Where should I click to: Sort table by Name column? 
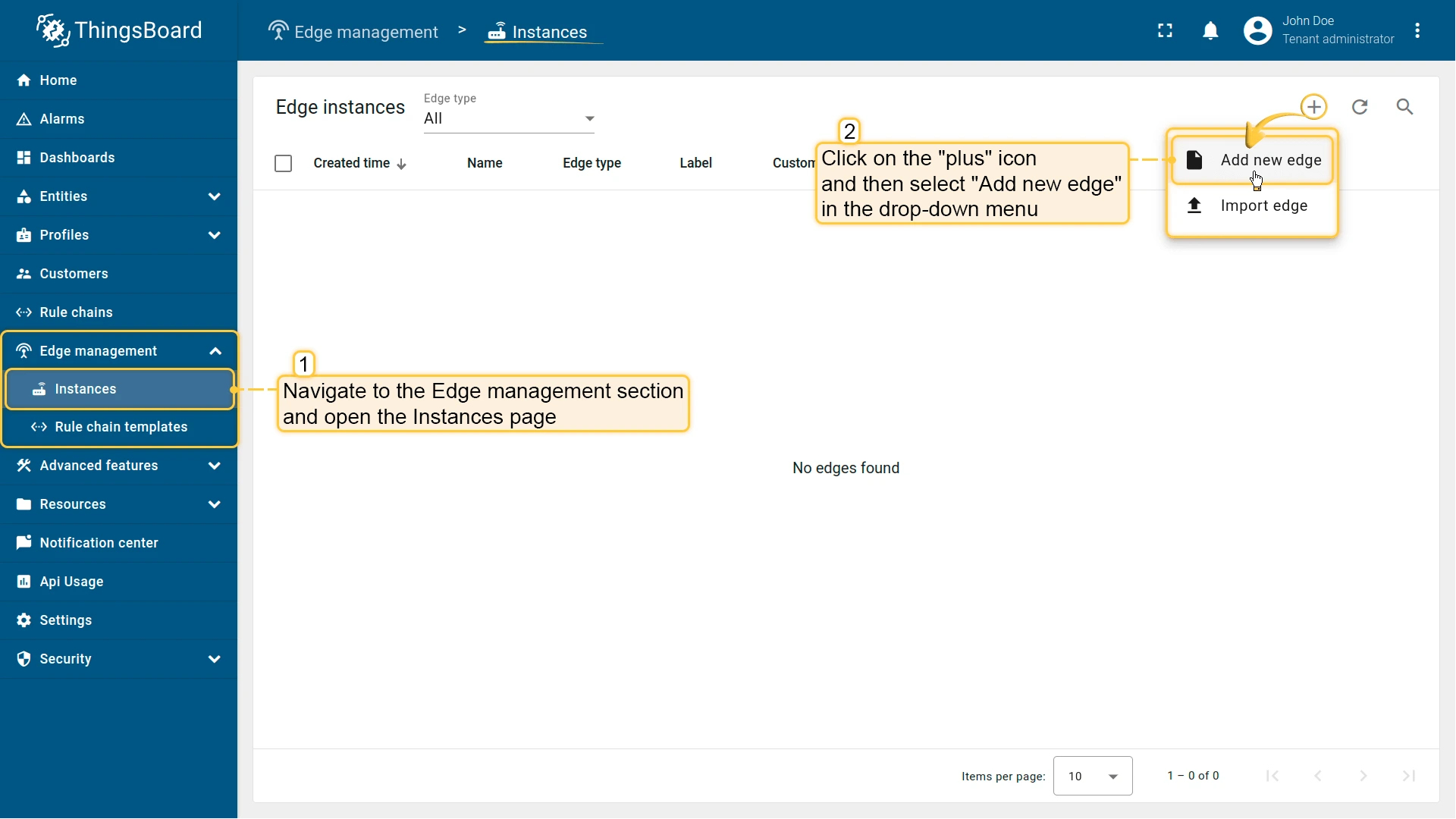(485, 163)
